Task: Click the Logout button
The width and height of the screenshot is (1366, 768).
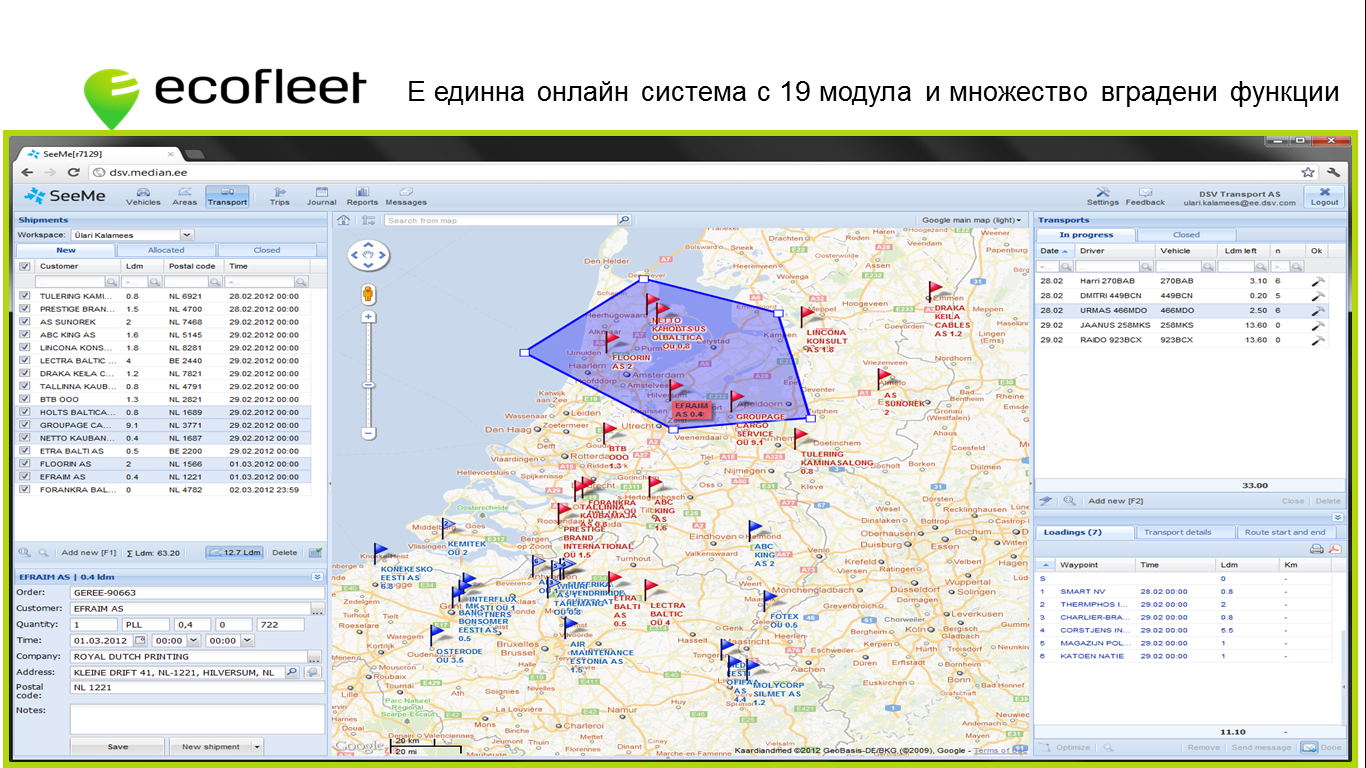Action: point(1325,197)
